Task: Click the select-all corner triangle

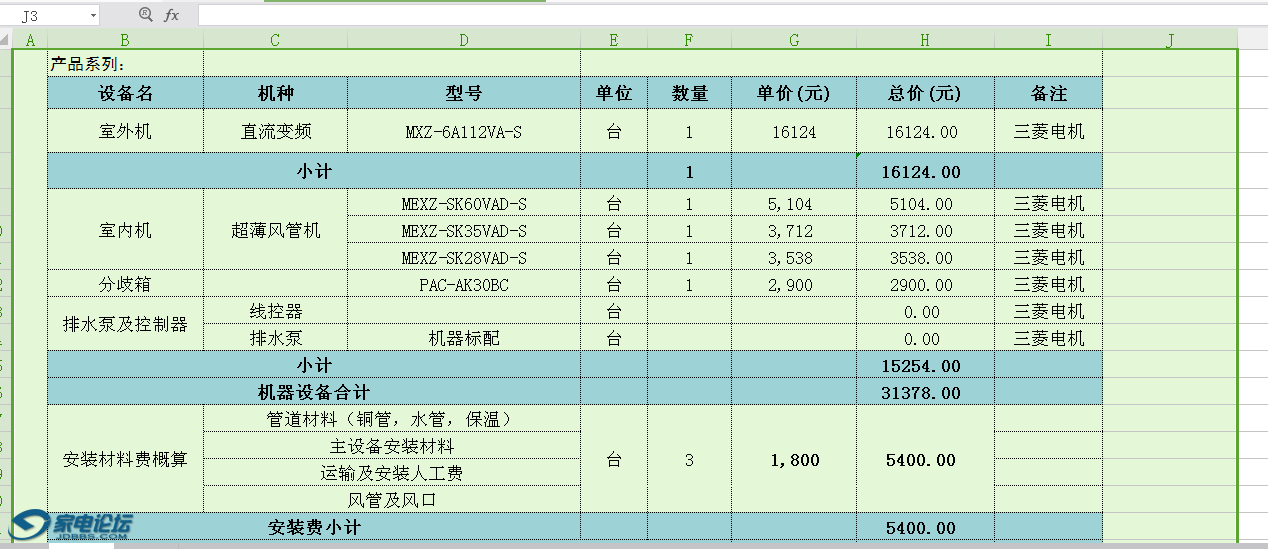Action: (6, 40)
